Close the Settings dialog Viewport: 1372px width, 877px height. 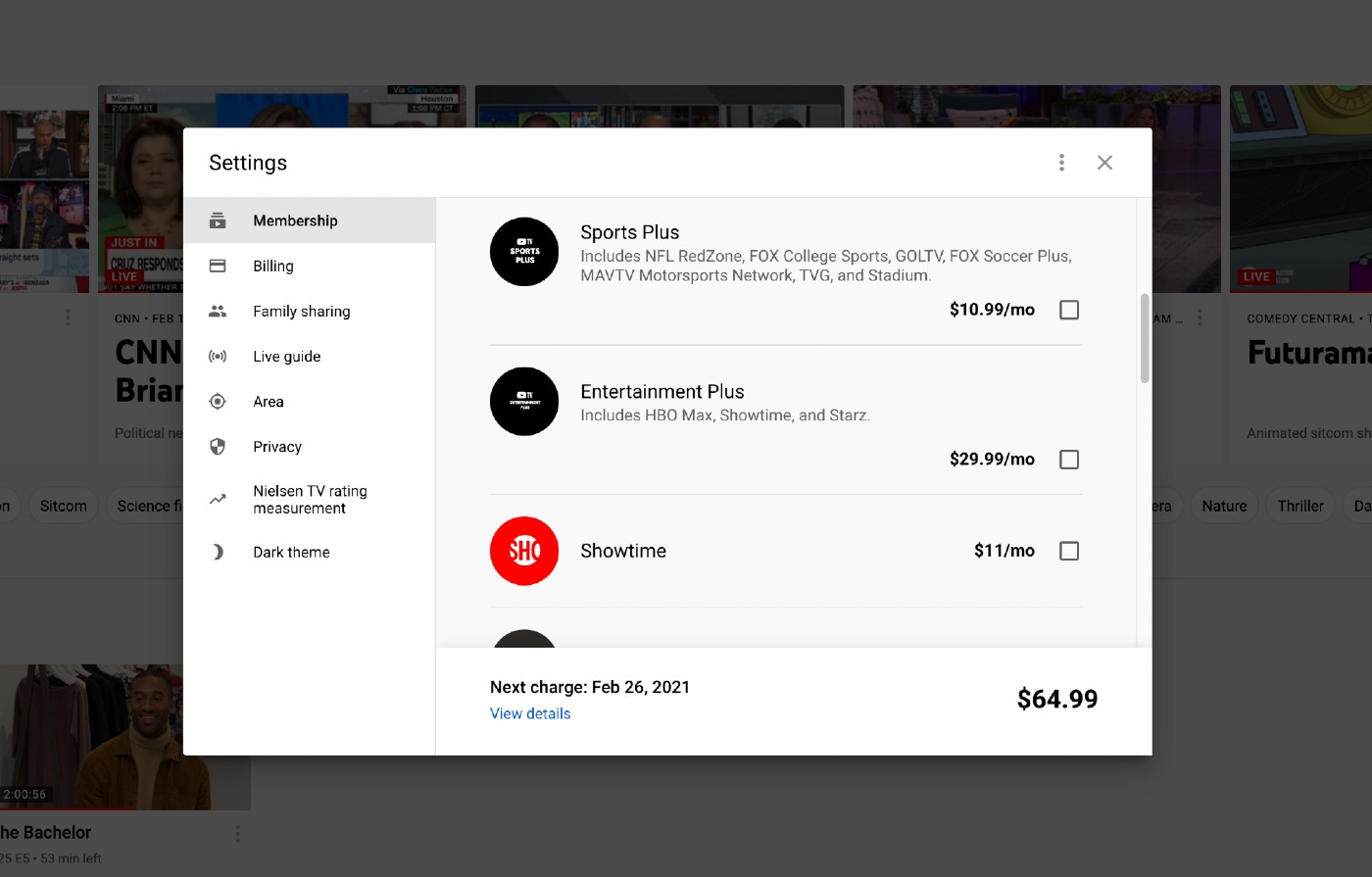pos(1104,163)
